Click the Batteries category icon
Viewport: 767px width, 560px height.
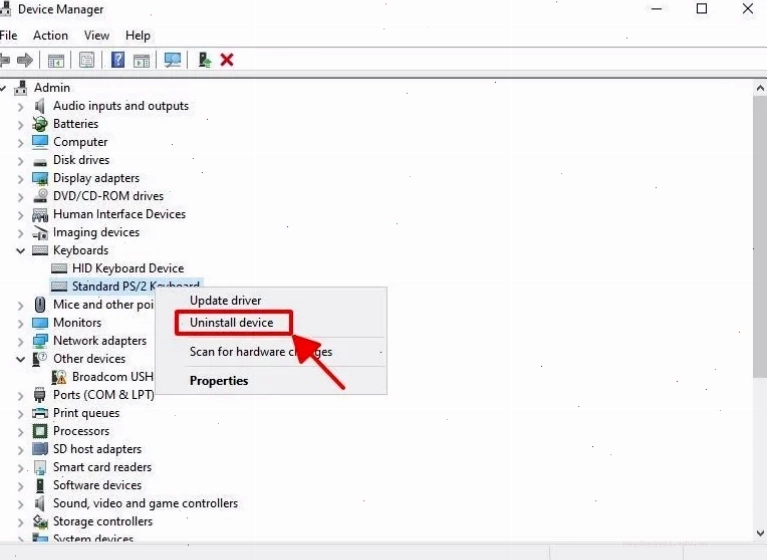(40, 124)
